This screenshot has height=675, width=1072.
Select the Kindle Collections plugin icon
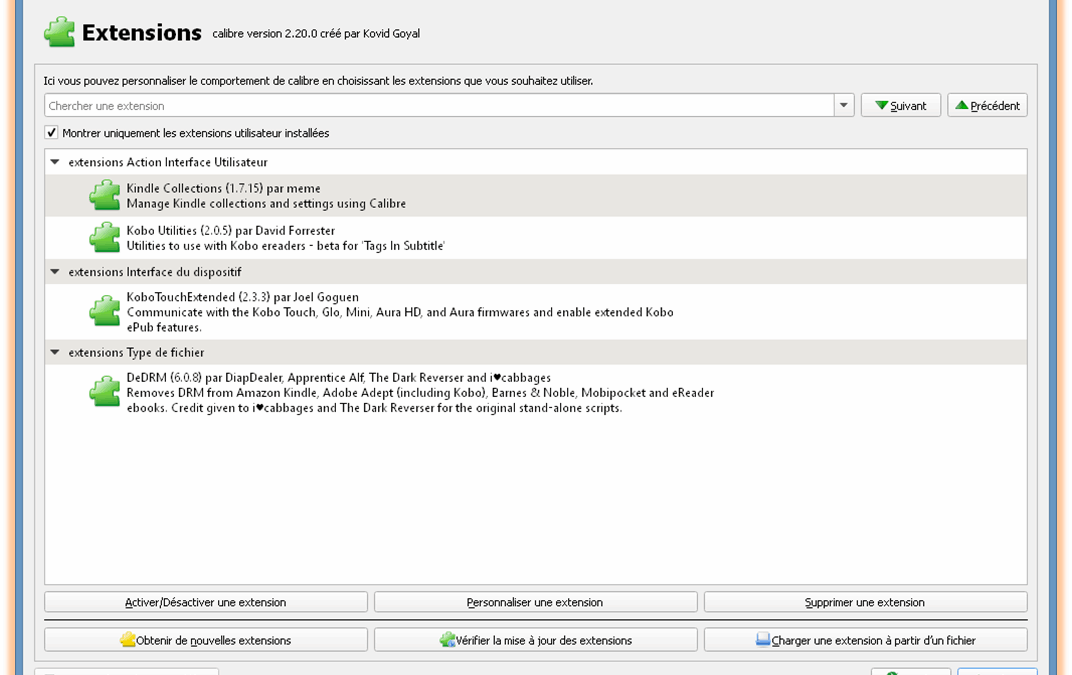[105, 196]
